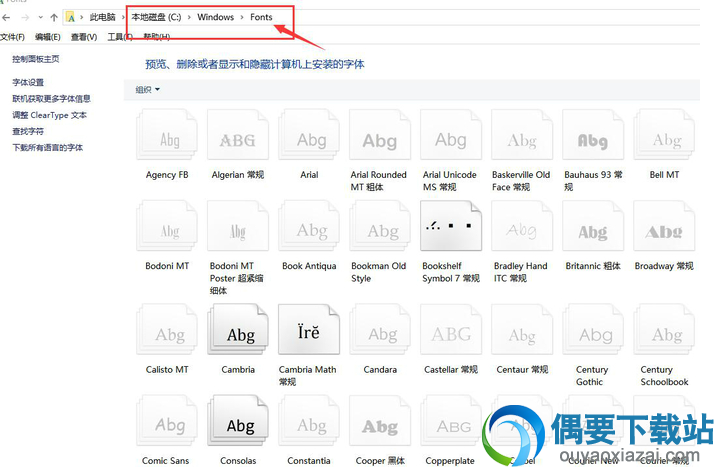Select the Candara font icon
Image resolution: width=725 pixels, height=467 pixels.
coord(380,329)
